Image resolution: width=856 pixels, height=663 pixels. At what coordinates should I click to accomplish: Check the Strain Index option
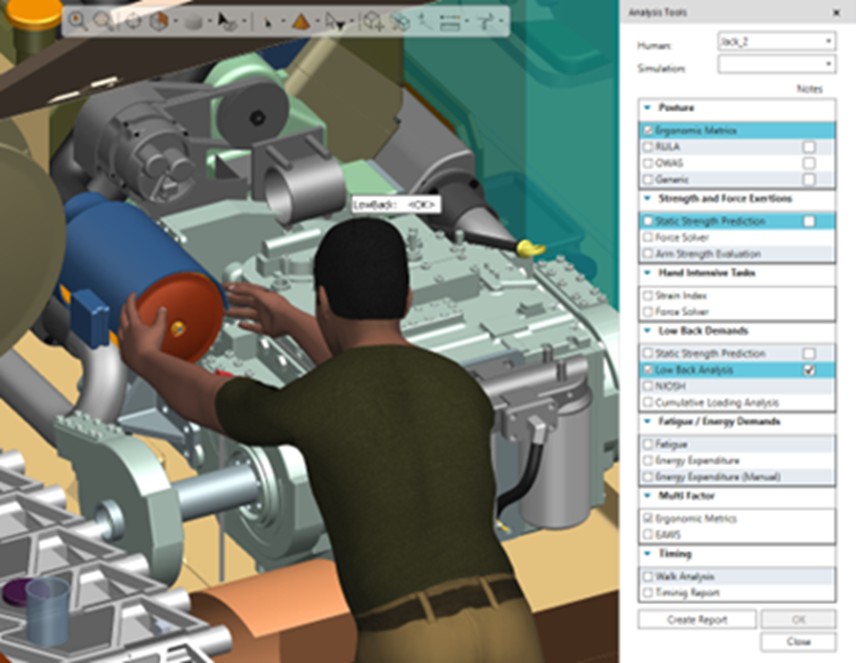point(648,295)
